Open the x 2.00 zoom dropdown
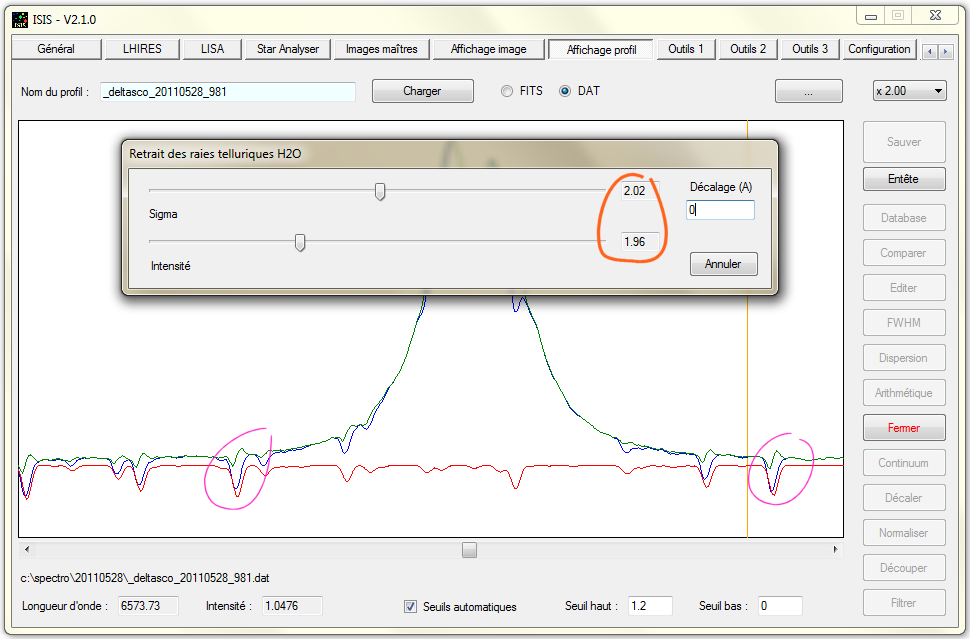 [908, 91]
